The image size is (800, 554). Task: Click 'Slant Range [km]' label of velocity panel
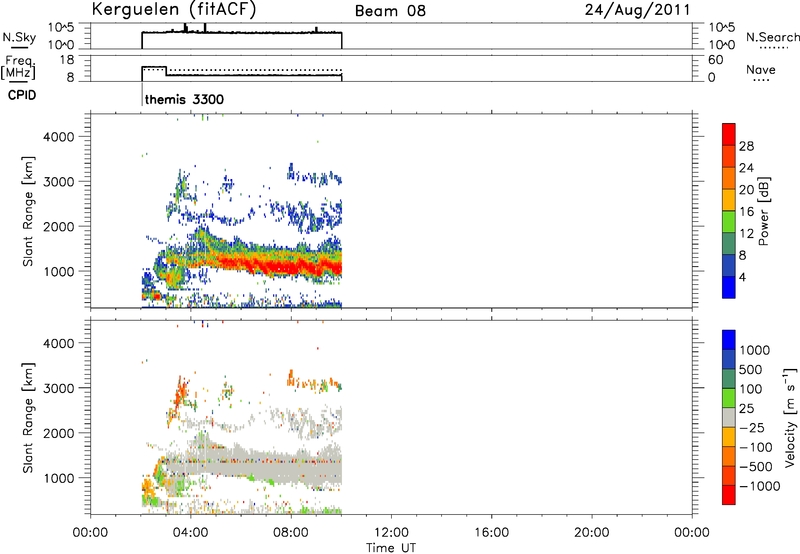coord(28,418)
